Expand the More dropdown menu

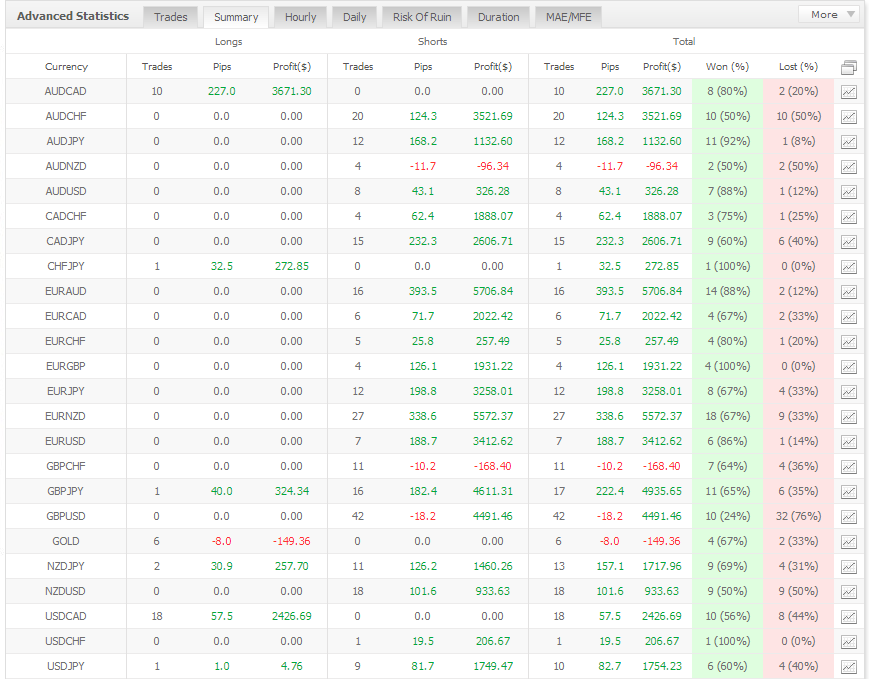pyautogui.click(x=831, y=14)
